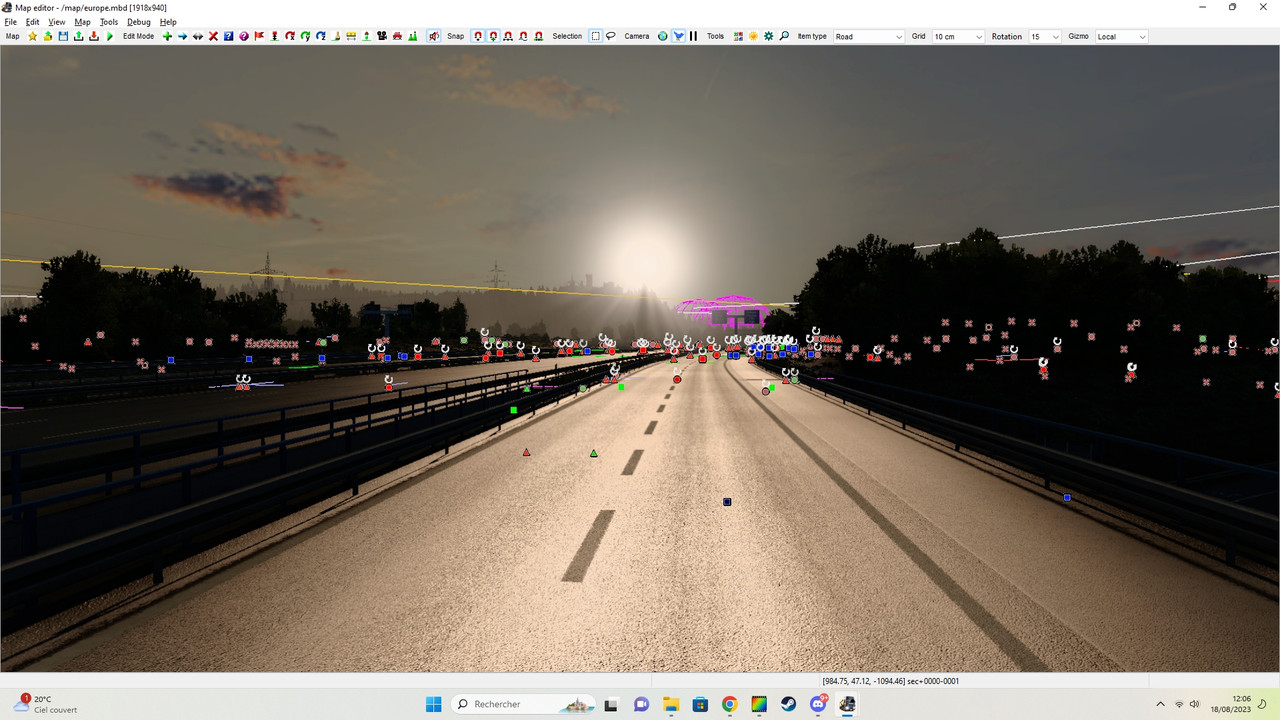Screen dimensions: 1280x720
Task: Select the dark blue node on road
Action: (727, 502)
